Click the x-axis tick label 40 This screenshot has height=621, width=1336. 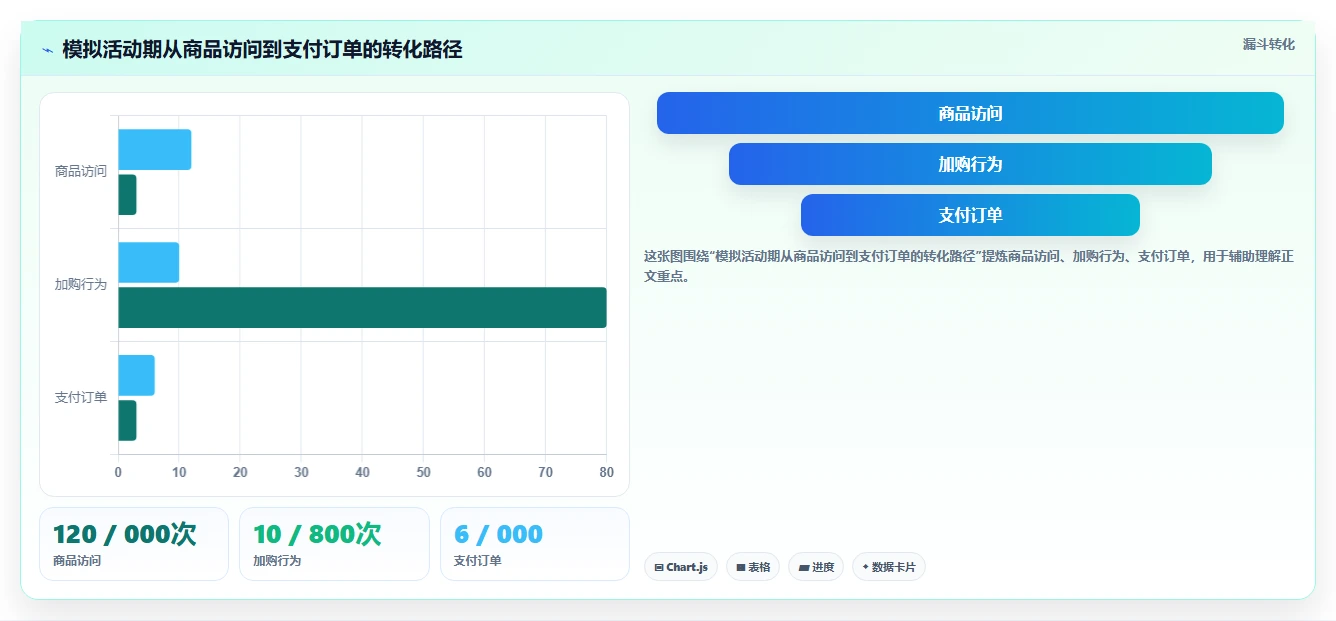coord(362,472)
